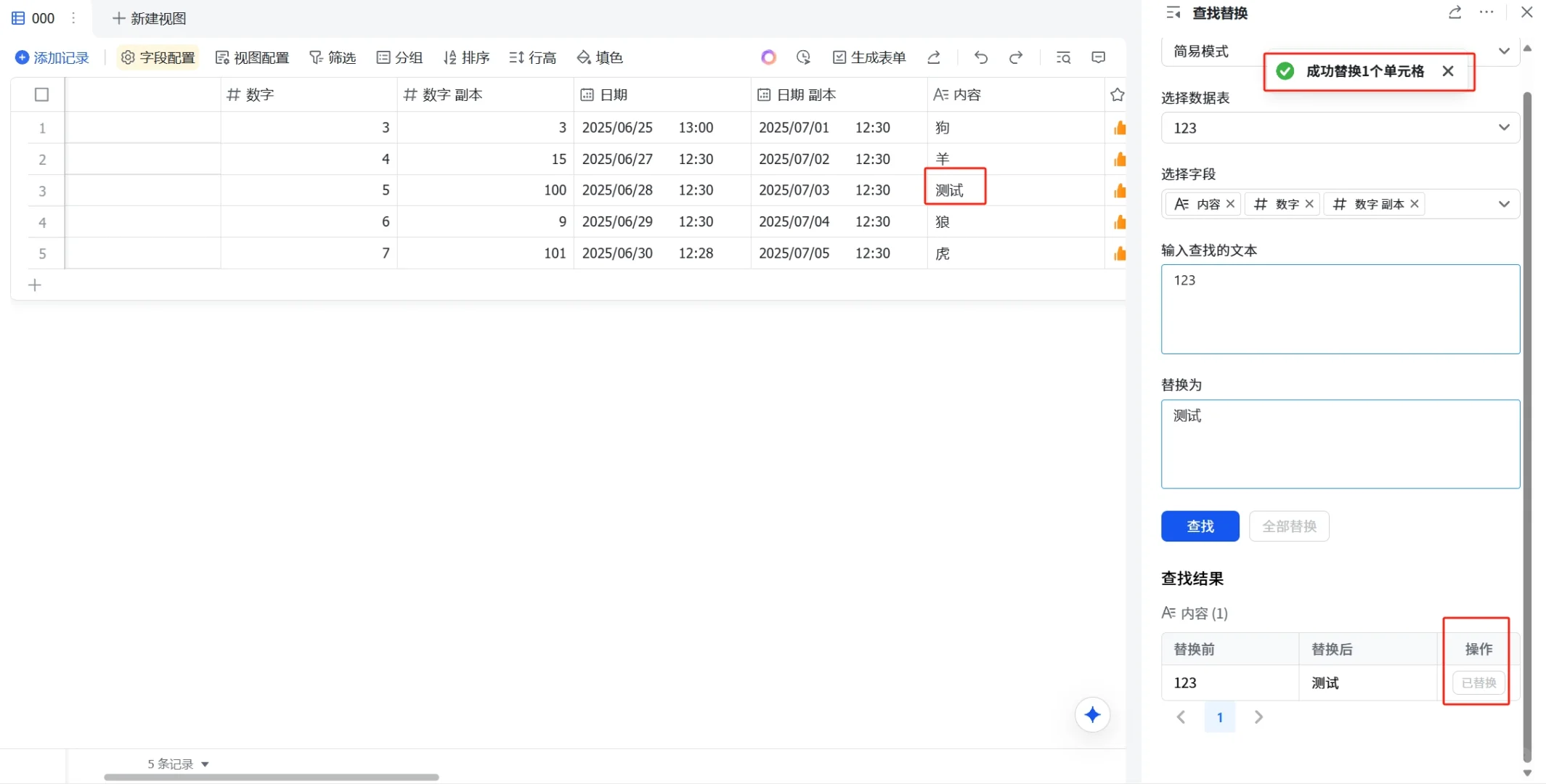Click the share arrow next to 生成表单
The width and height of the screenshot is (1546, 784).
(934, 57)
